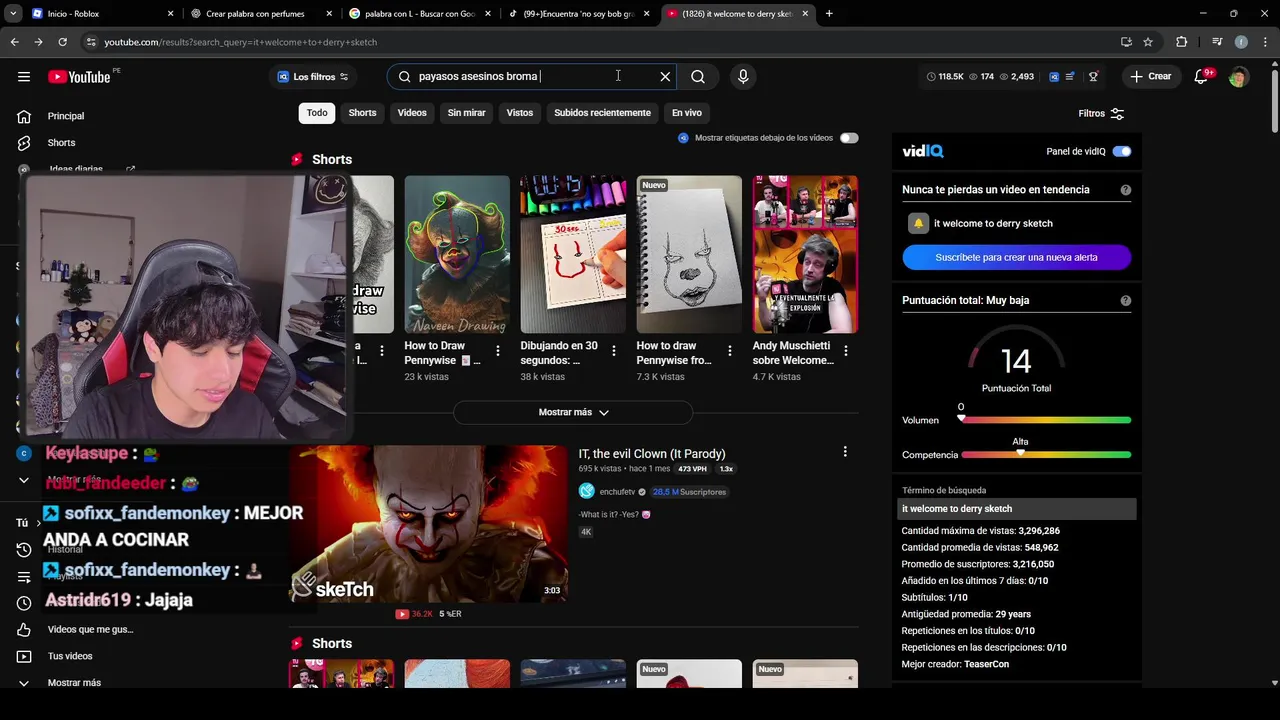Reload the page in Chrome
Image resolution: width=1280 pixels, height=720 pixels.
(62, 42)
